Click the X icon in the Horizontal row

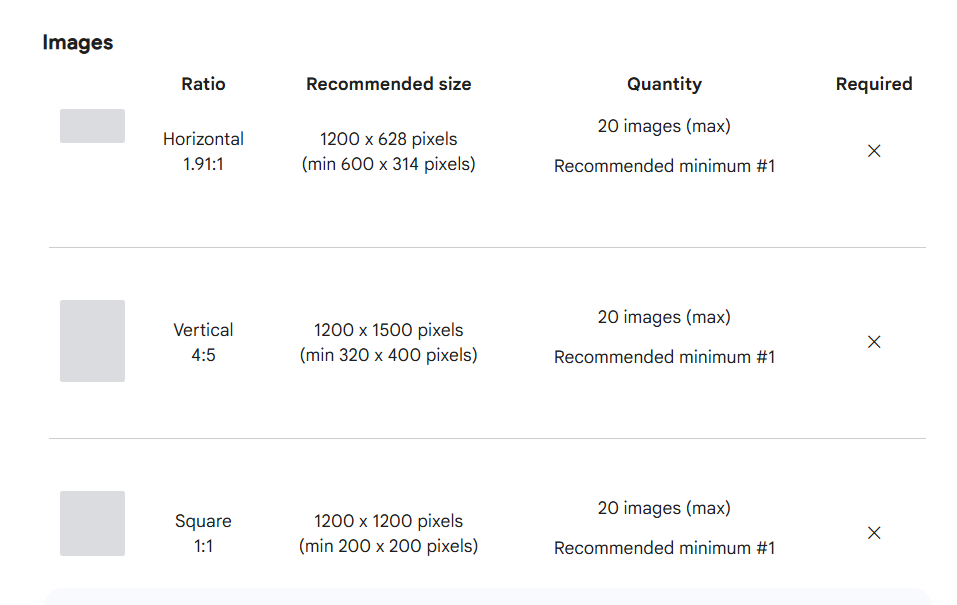874,151
